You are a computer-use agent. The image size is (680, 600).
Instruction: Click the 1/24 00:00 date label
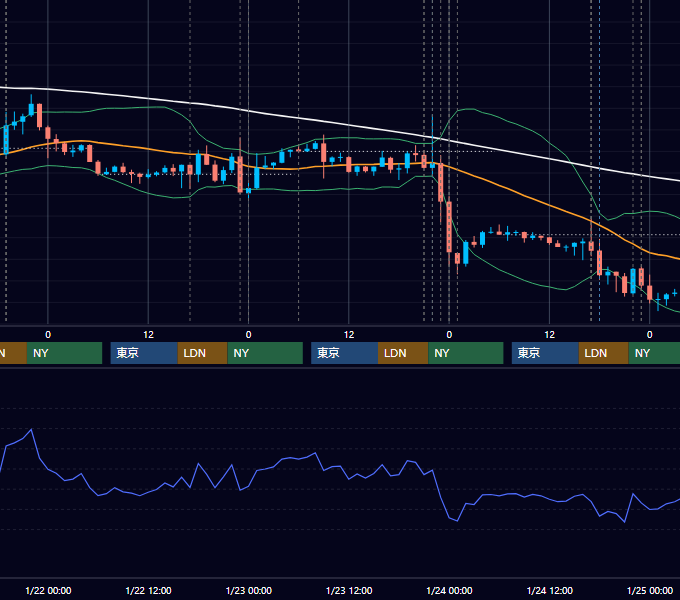(449, 590)
